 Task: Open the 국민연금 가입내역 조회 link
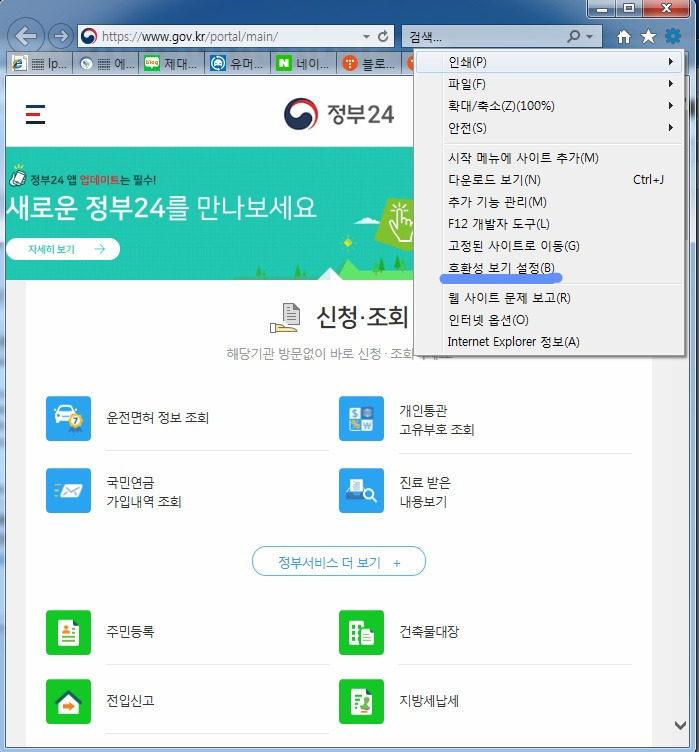(x=144, y=492)
